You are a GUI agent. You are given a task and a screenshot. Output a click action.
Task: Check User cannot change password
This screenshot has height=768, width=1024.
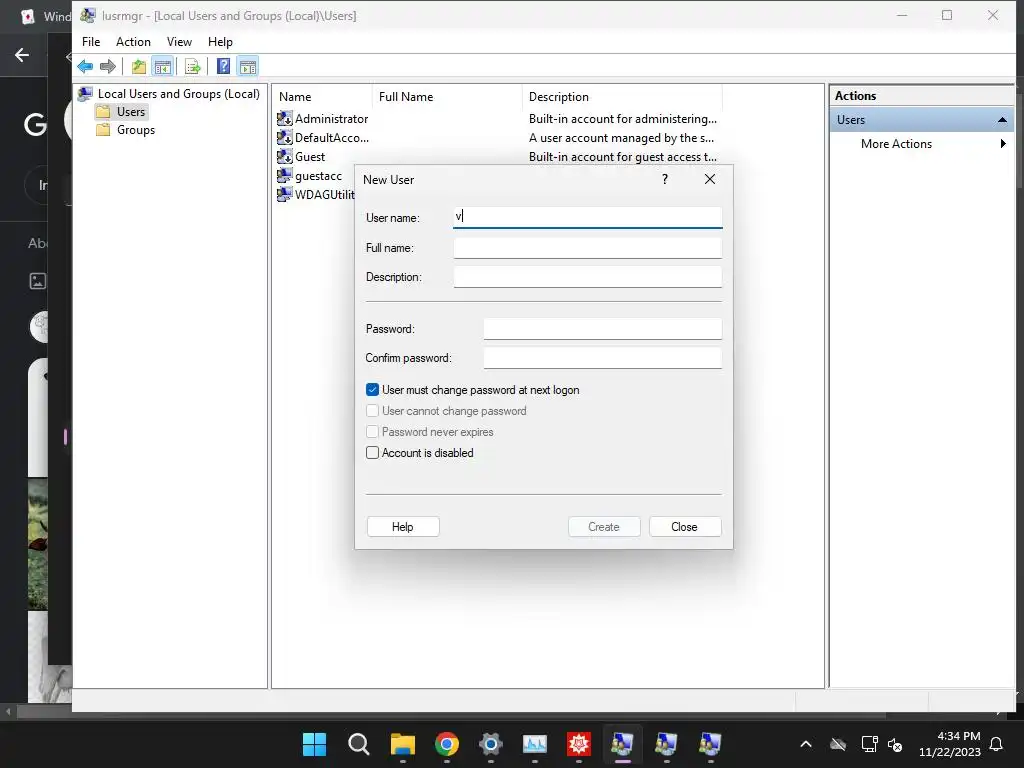coord(372,411)
